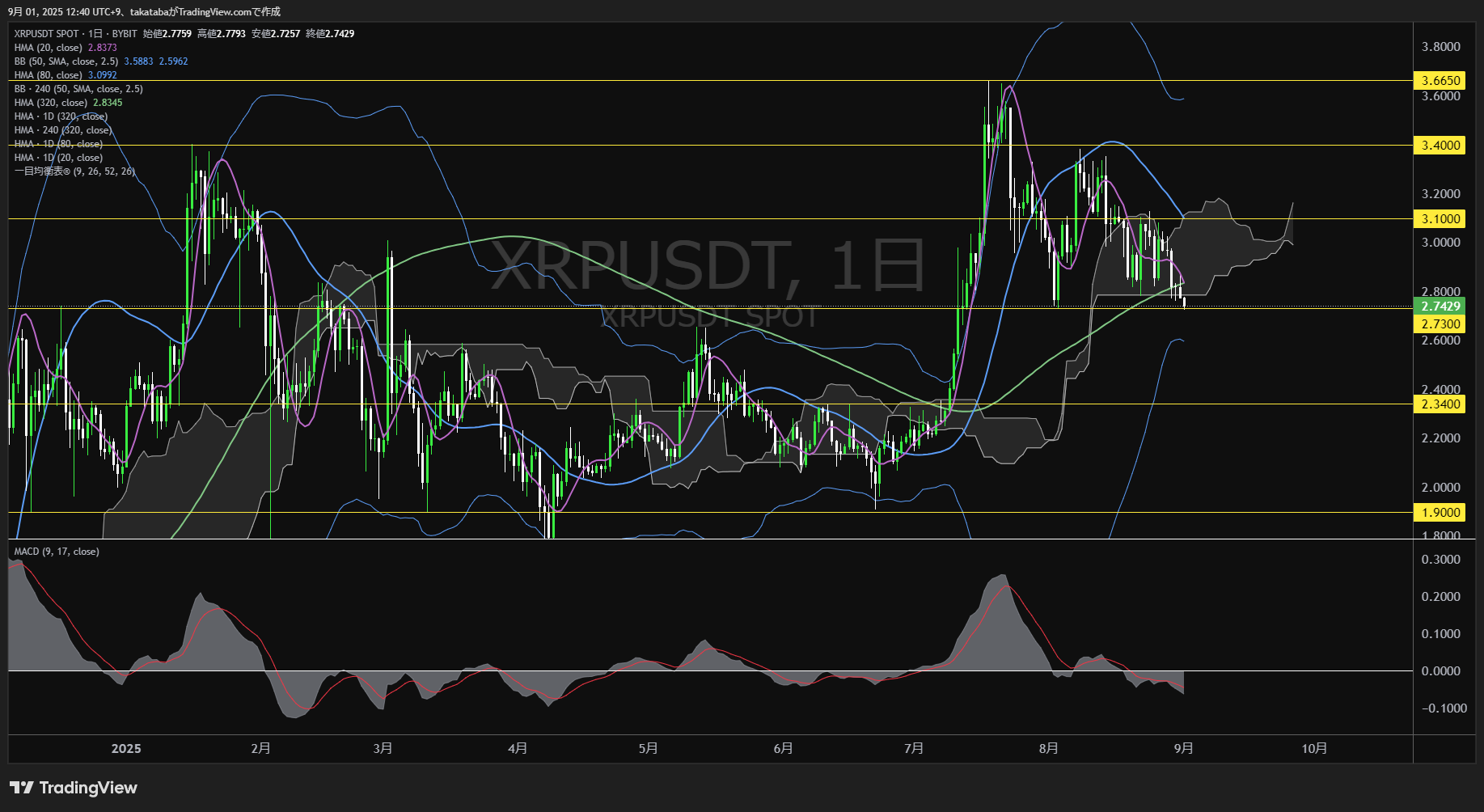Click the 2.6000 price axis value
The image size is (1484, 812).
click(x=1441, y=340)
